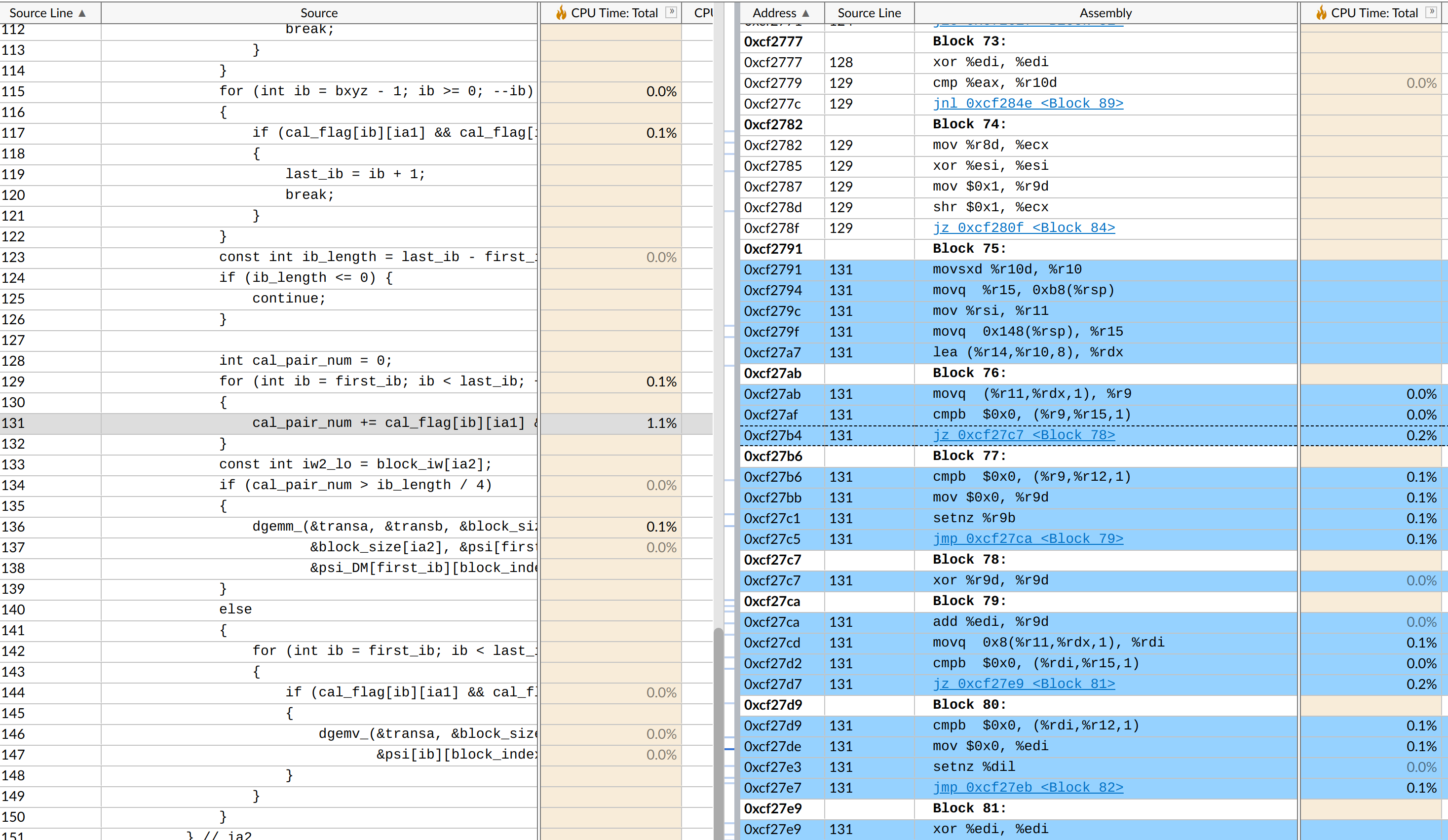The height and width of the screenshot is (840, 1448).
Task: Expand assembly pane CPU Time: Total column
Action: pyautogui.click(x=1431, y=12)
